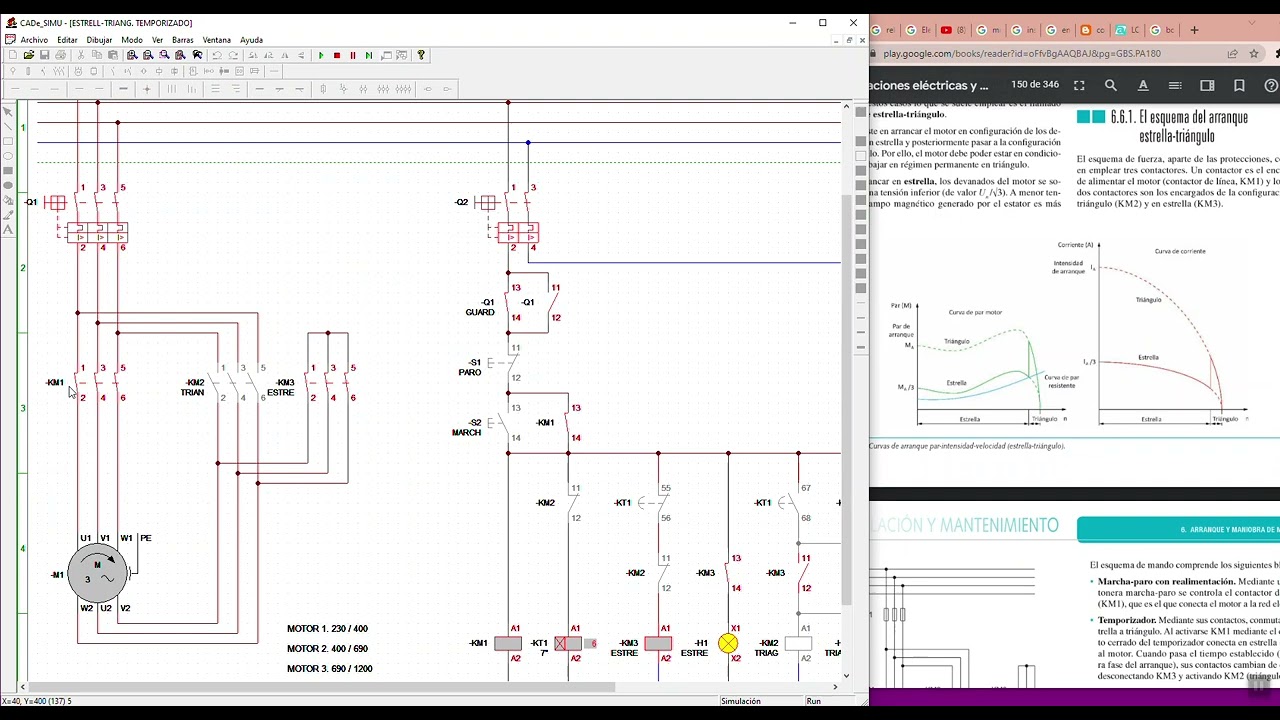Toggle fullscreen in Google Books reader
1280x720 pixels.
[x=1079, y=86]
